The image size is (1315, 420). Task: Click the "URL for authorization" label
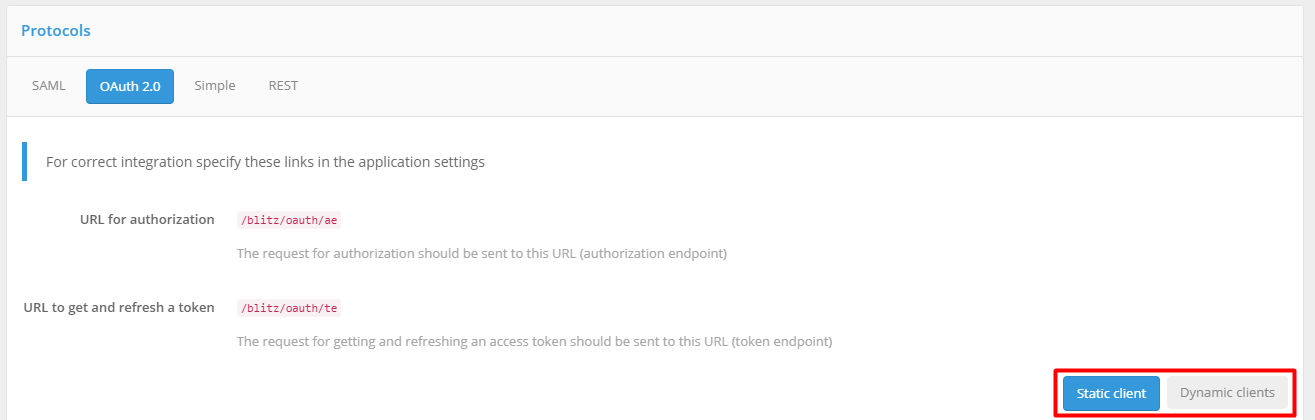[x=147, y=219]
